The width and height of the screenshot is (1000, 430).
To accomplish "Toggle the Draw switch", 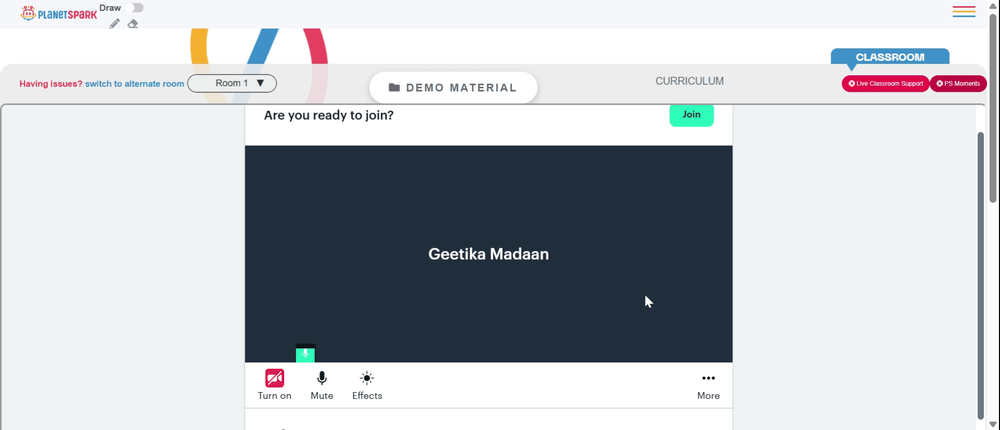I will [134, 8].
